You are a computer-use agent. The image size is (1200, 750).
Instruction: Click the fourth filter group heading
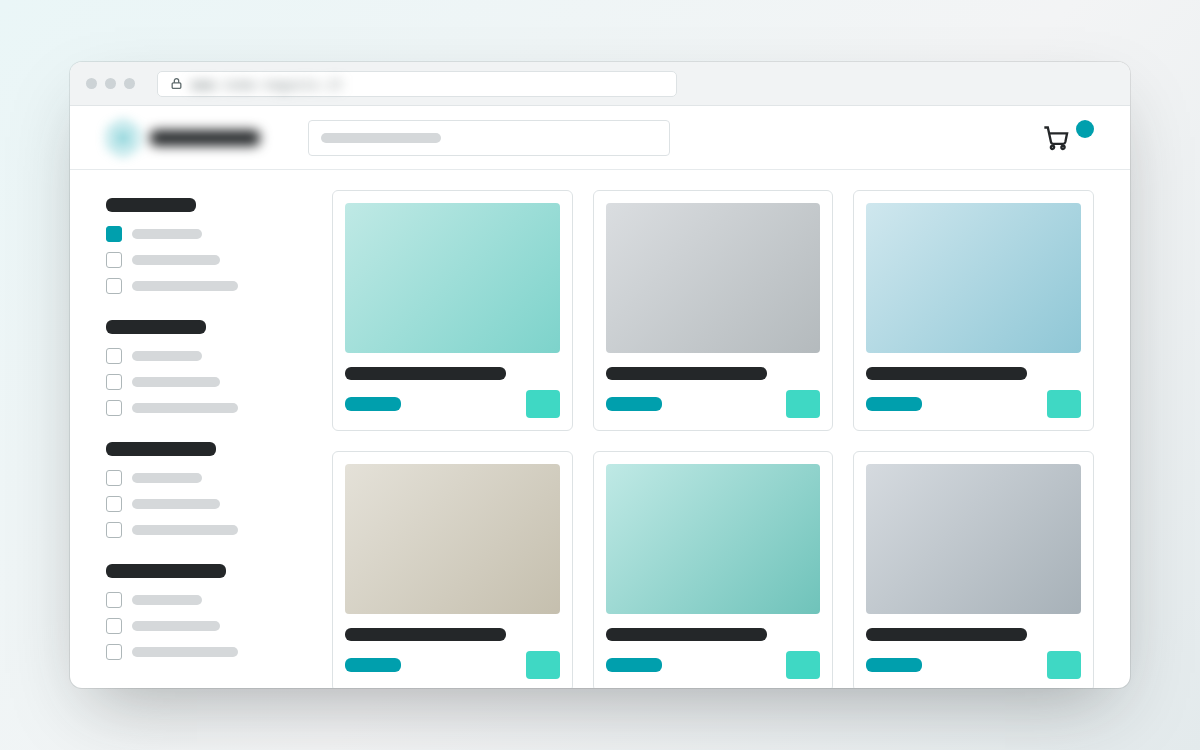[166, 571]
